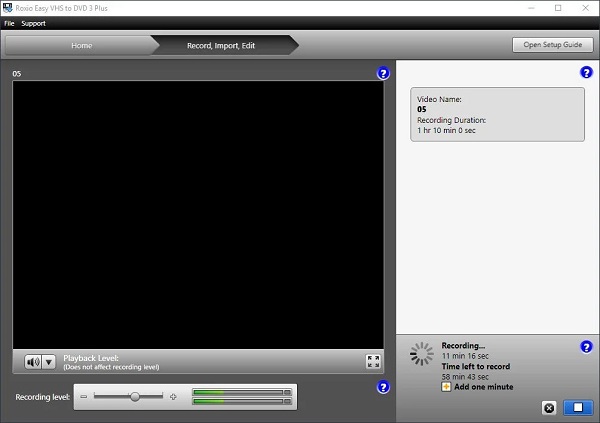The width and height of the screenshot is (600, 423).
Task: Switch preview to full screen
Action: (373, 361)
